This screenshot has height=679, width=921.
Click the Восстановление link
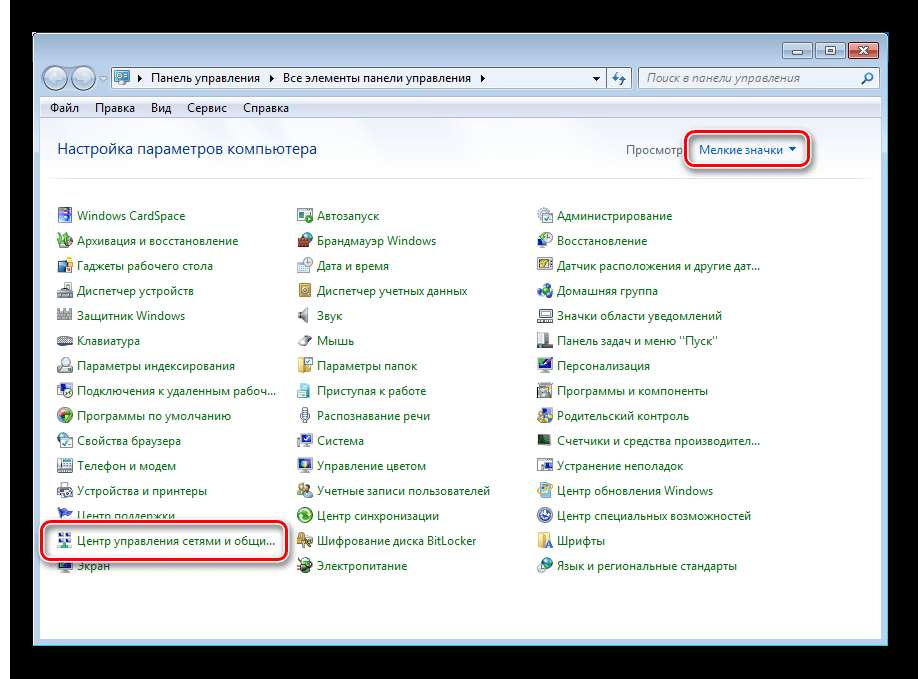tap(602, 241)
